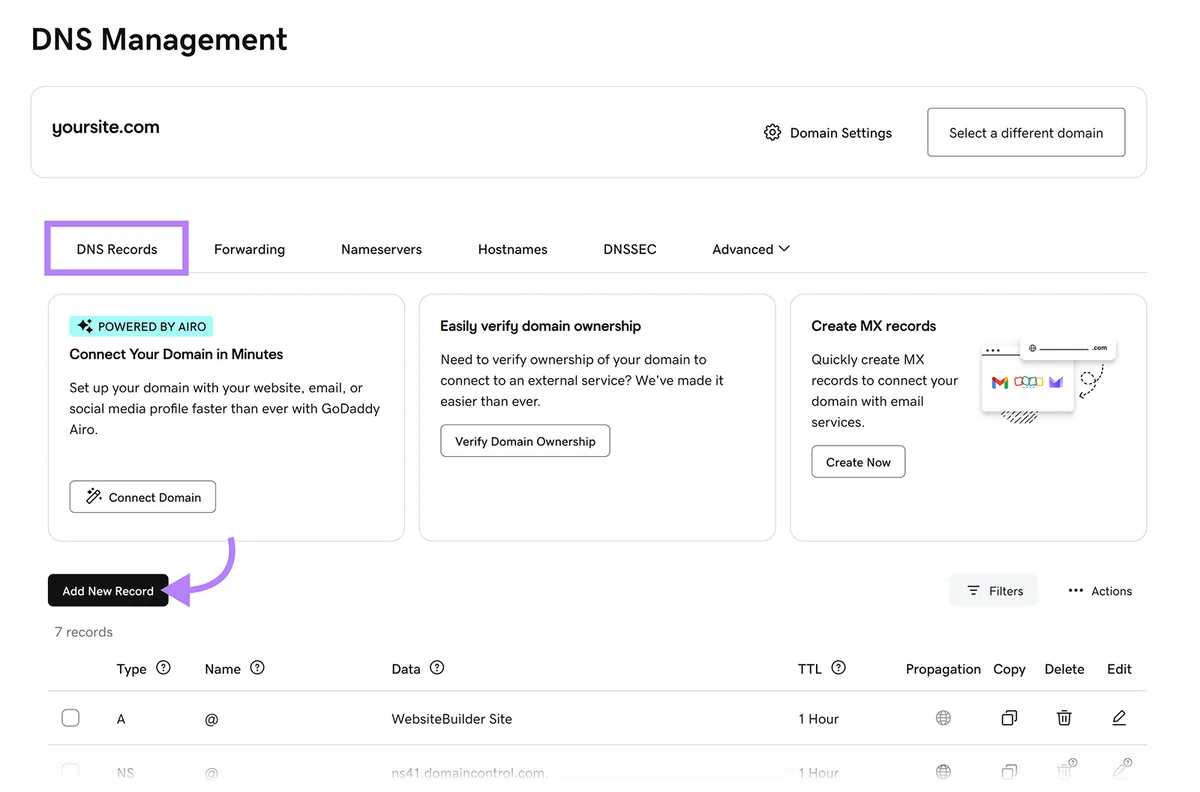
Task: Open the Nameservers tab
Action: (381, 249)
